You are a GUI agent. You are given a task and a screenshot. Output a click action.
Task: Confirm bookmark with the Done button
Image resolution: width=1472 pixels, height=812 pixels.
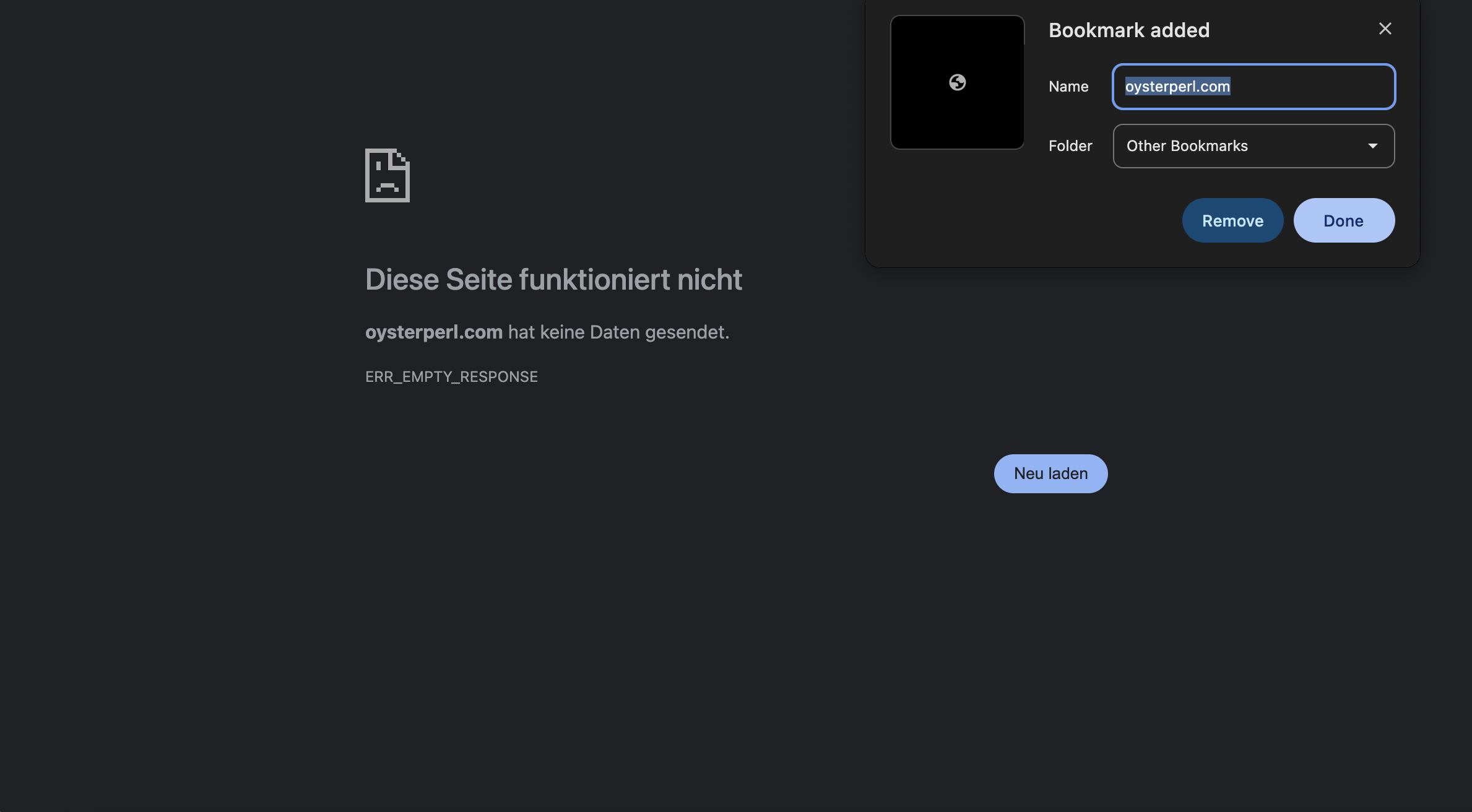tap(1343, 220)
